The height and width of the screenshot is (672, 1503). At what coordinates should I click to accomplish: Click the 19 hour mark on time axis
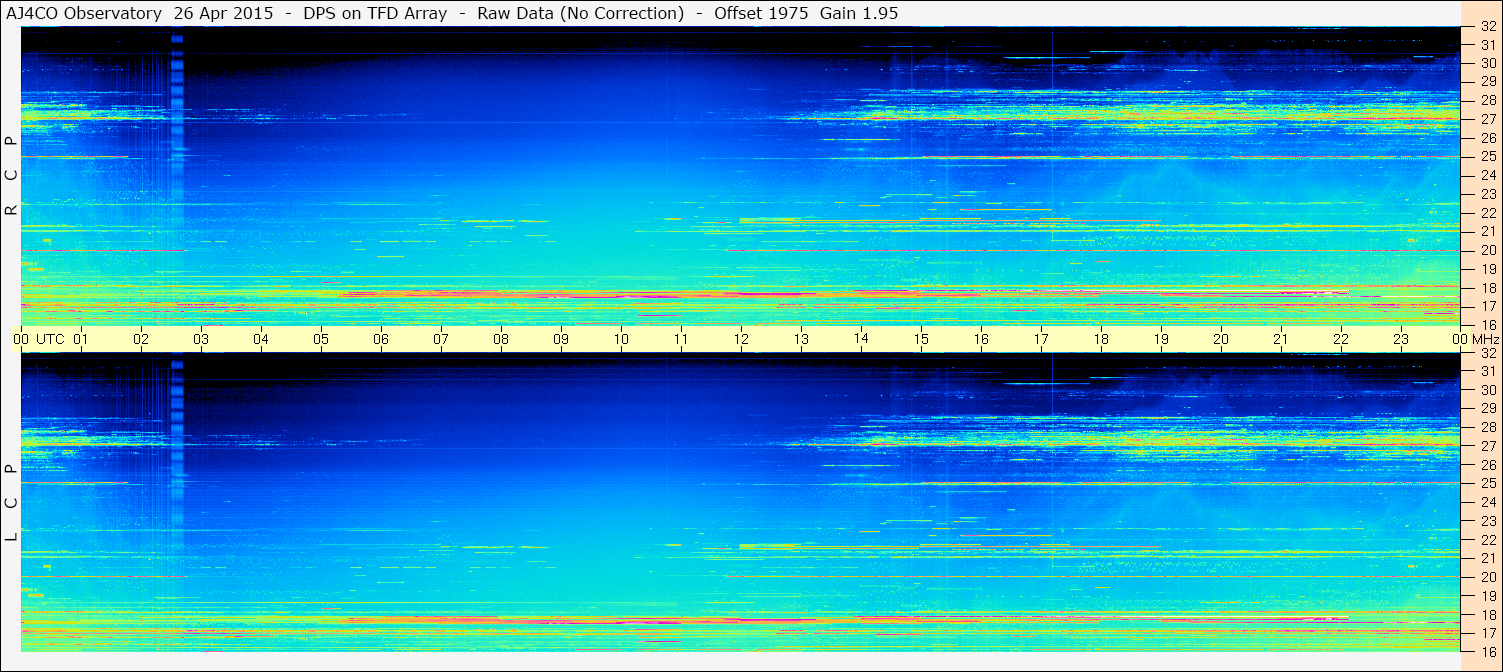pyautogui.click(x=1161, y=339)
